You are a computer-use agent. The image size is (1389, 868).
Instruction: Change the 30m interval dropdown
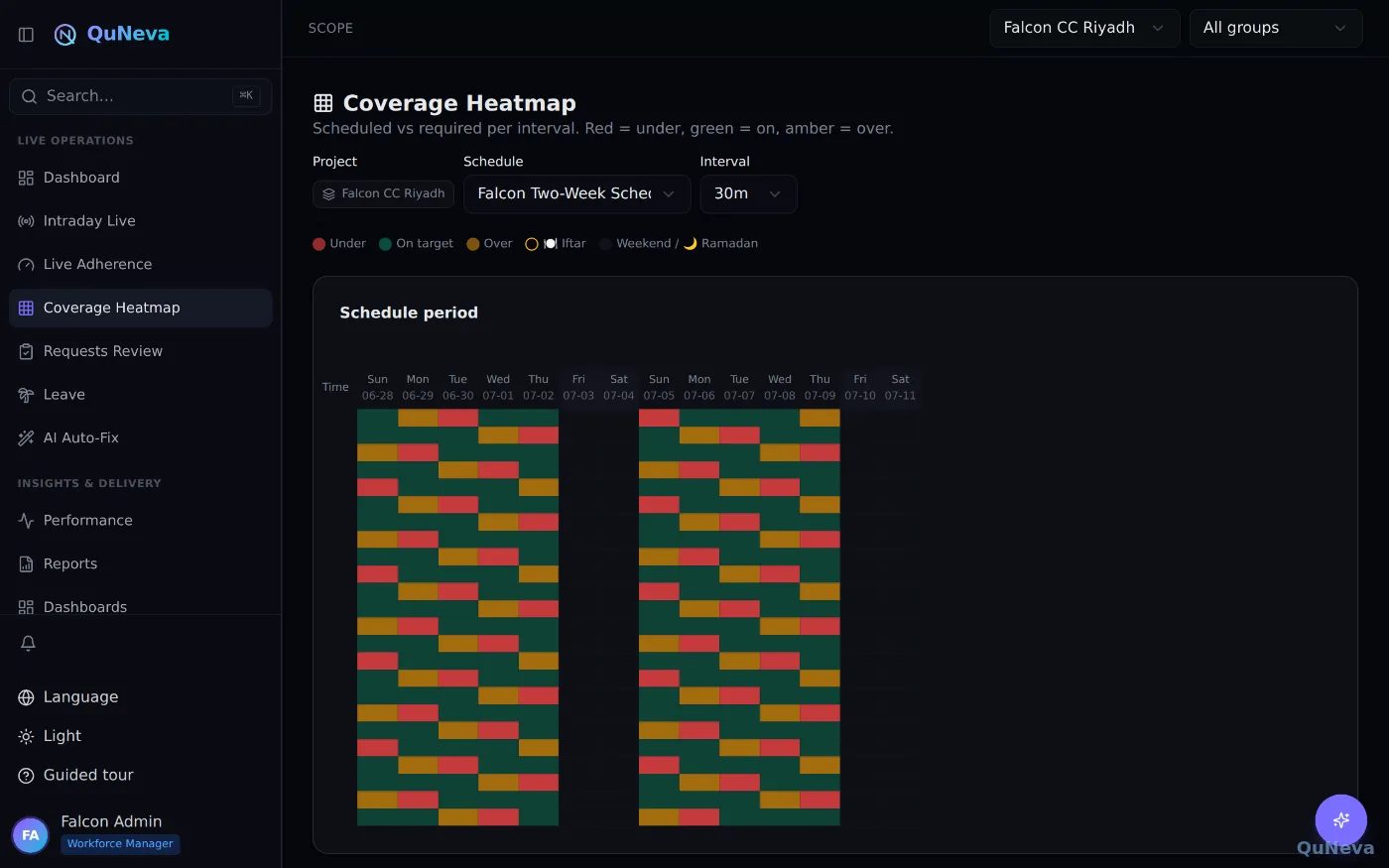point(749,193)
